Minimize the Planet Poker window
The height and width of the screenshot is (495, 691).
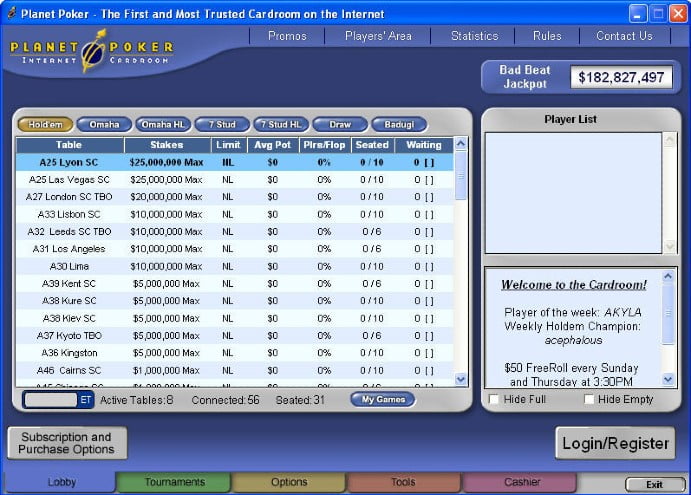point(637,14)
